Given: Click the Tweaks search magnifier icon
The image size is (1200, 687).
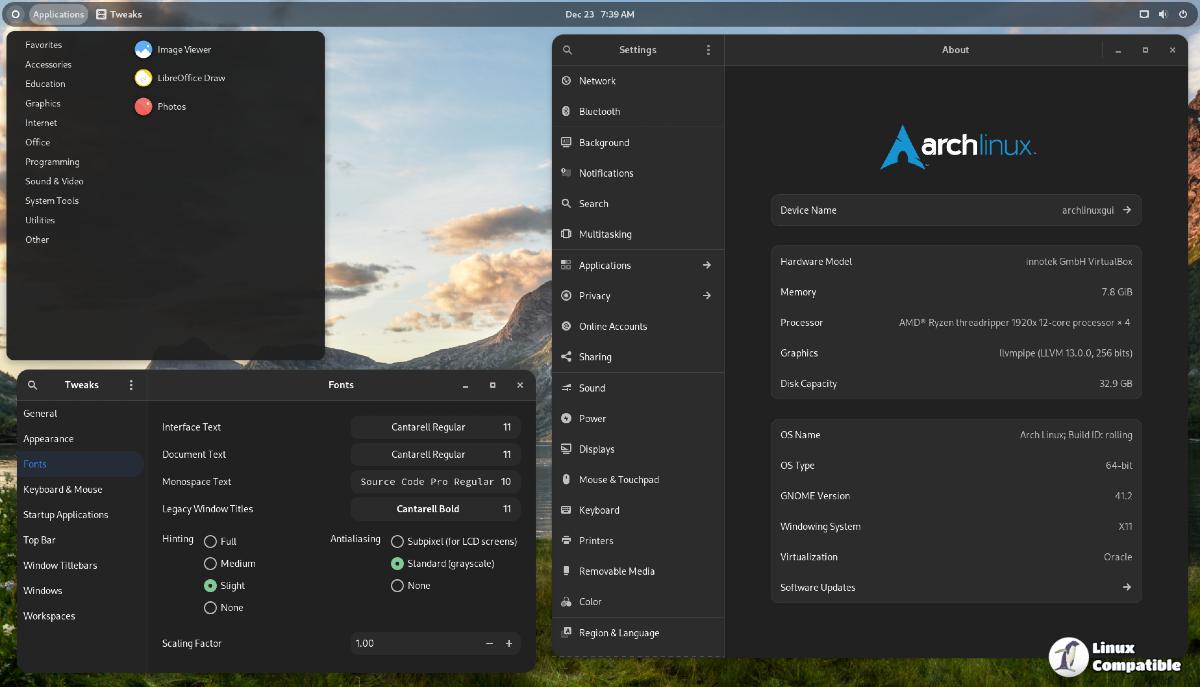Looking at the screenshot, I should tap(32, 385).
